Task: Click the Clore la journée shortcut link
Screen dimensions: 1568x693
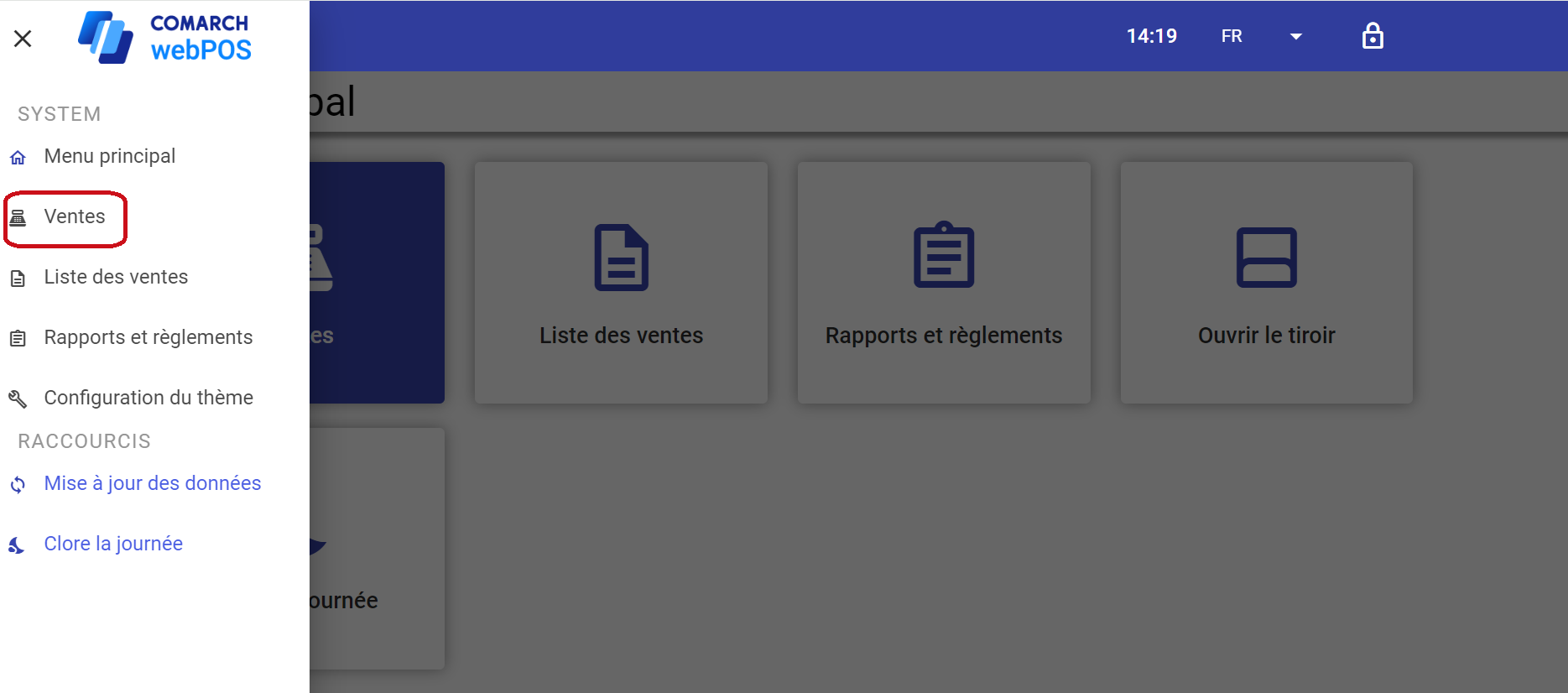Action: point(113,544)
